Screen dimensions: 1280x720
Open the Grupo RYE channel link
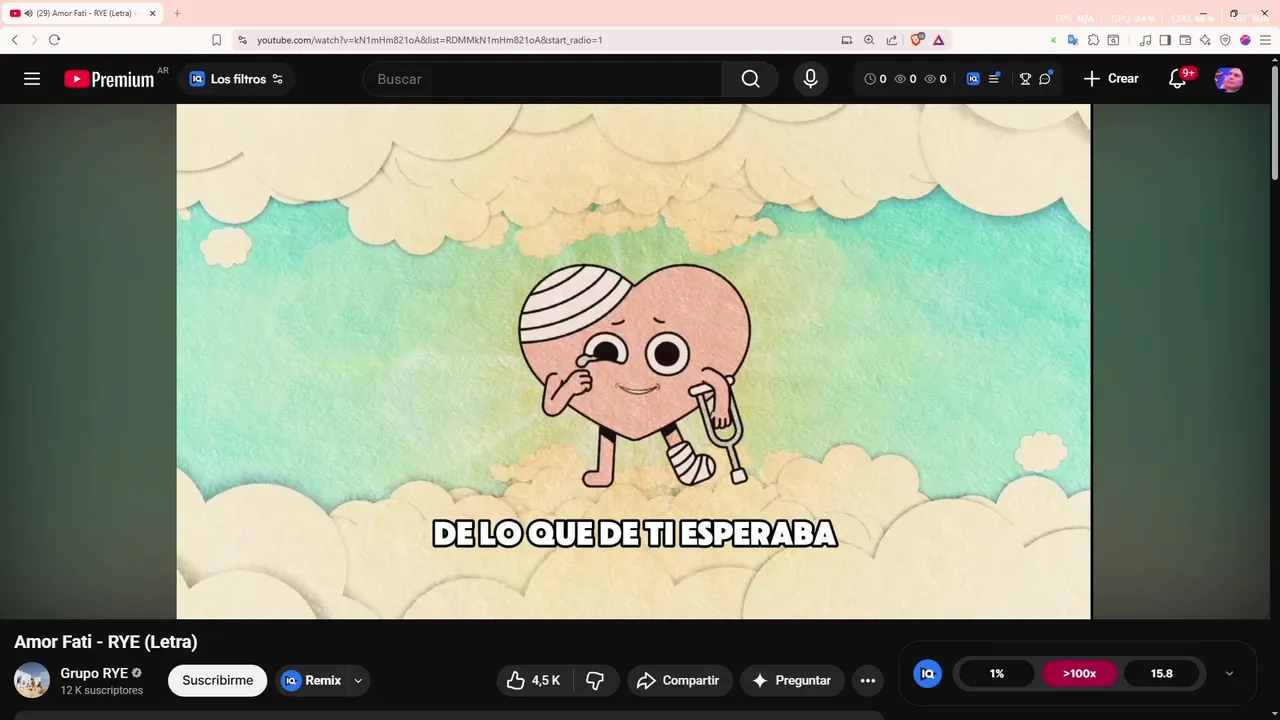pyautogui.click(x=94, y=673)
